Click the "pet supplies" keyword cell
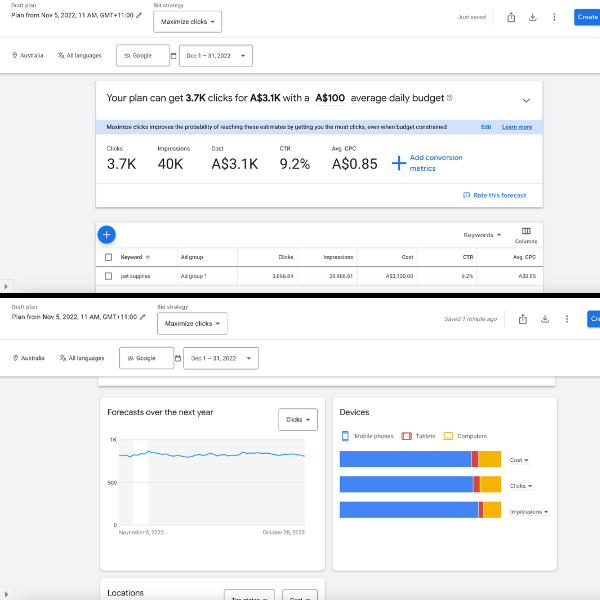600x600 pixels. click(135, 276)
